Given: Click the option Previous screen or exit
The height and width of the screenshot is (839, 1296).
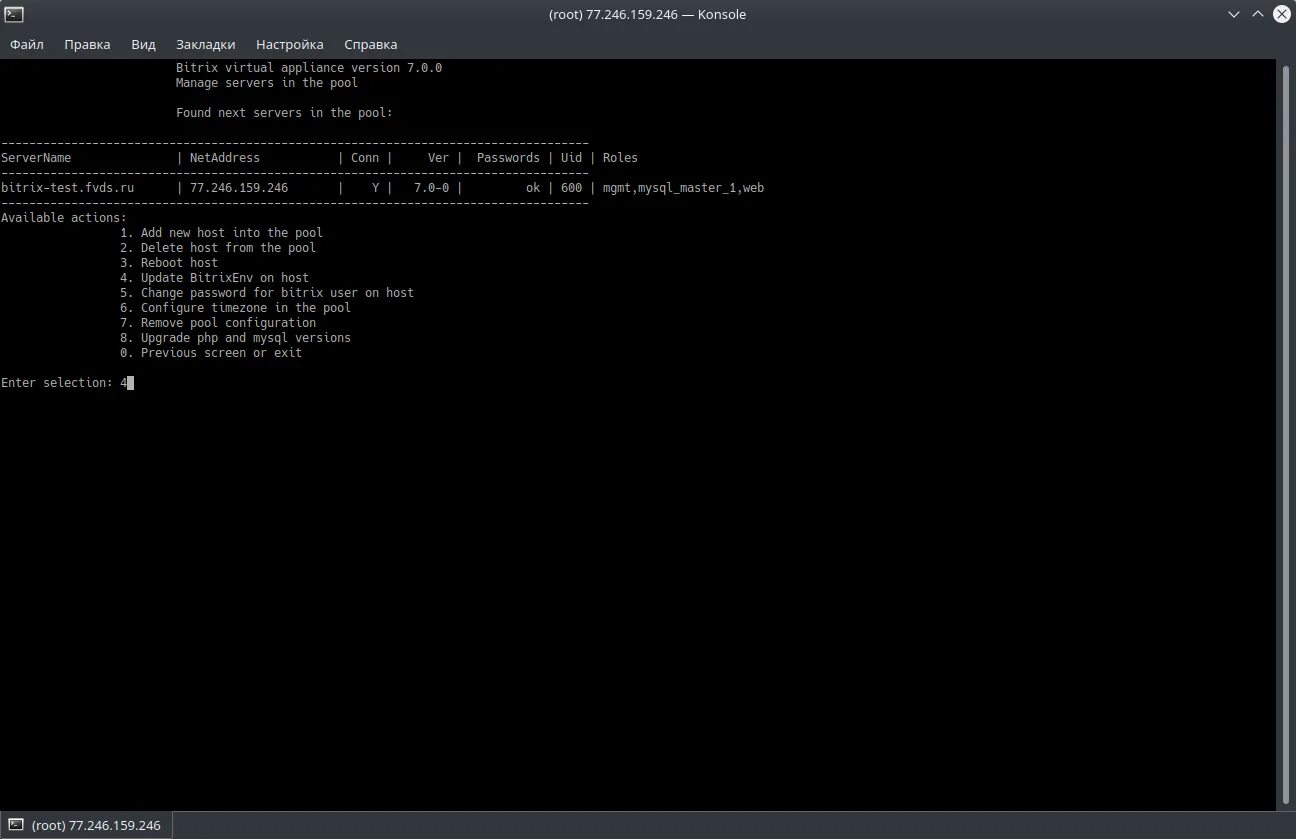Looking at the screenshot, I should pos(209,352).
